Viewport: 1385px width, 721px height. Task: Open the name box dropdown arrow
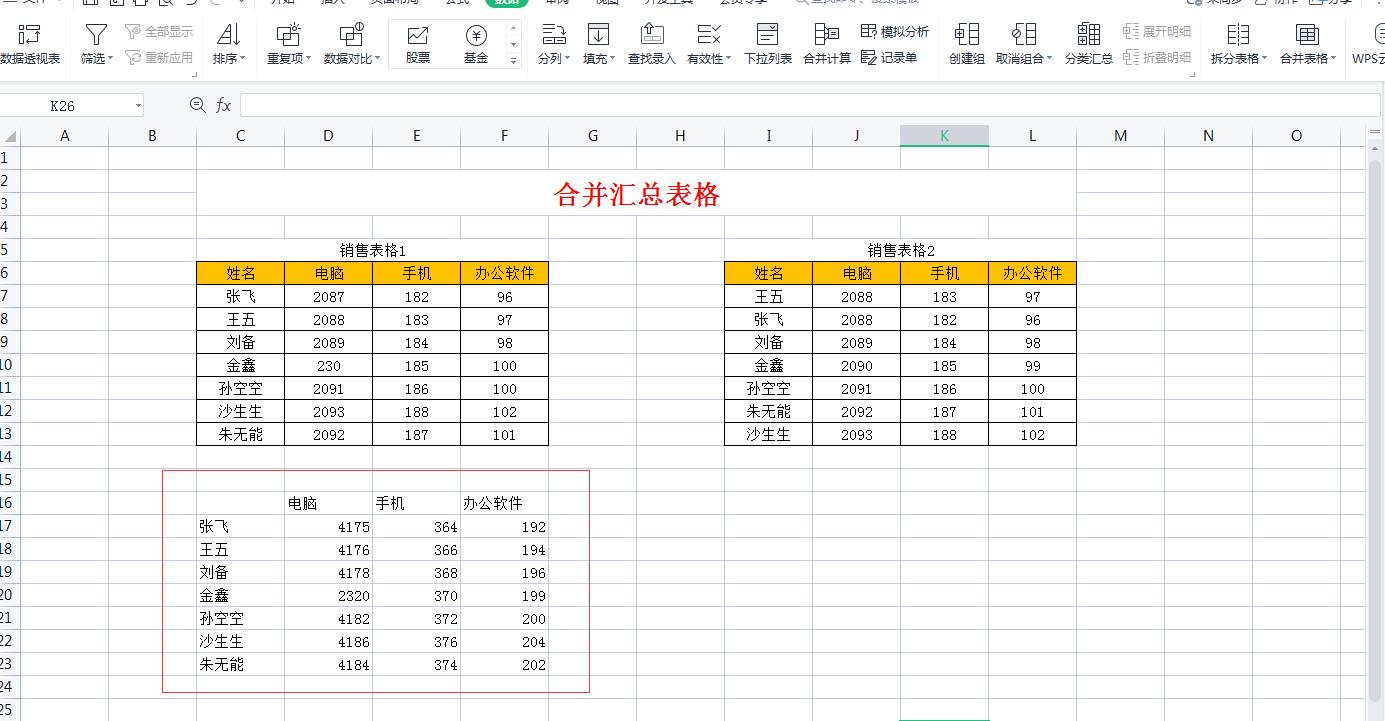coord(137,106)
